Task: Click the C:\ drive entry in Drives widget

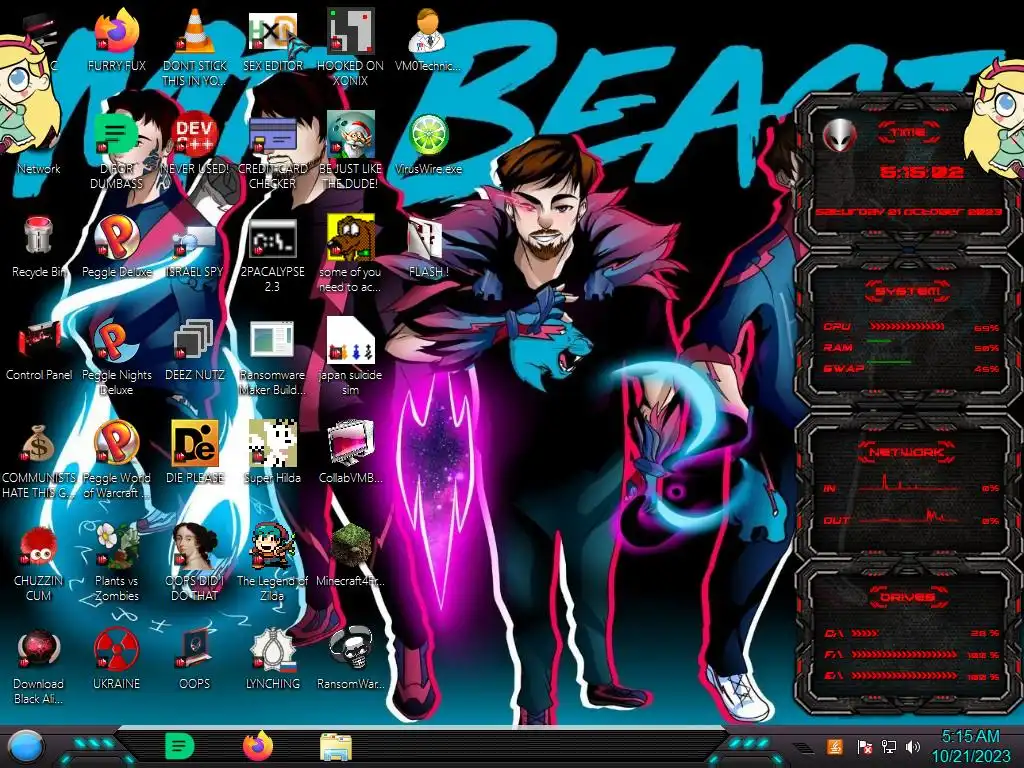Action: pos(911,633)
